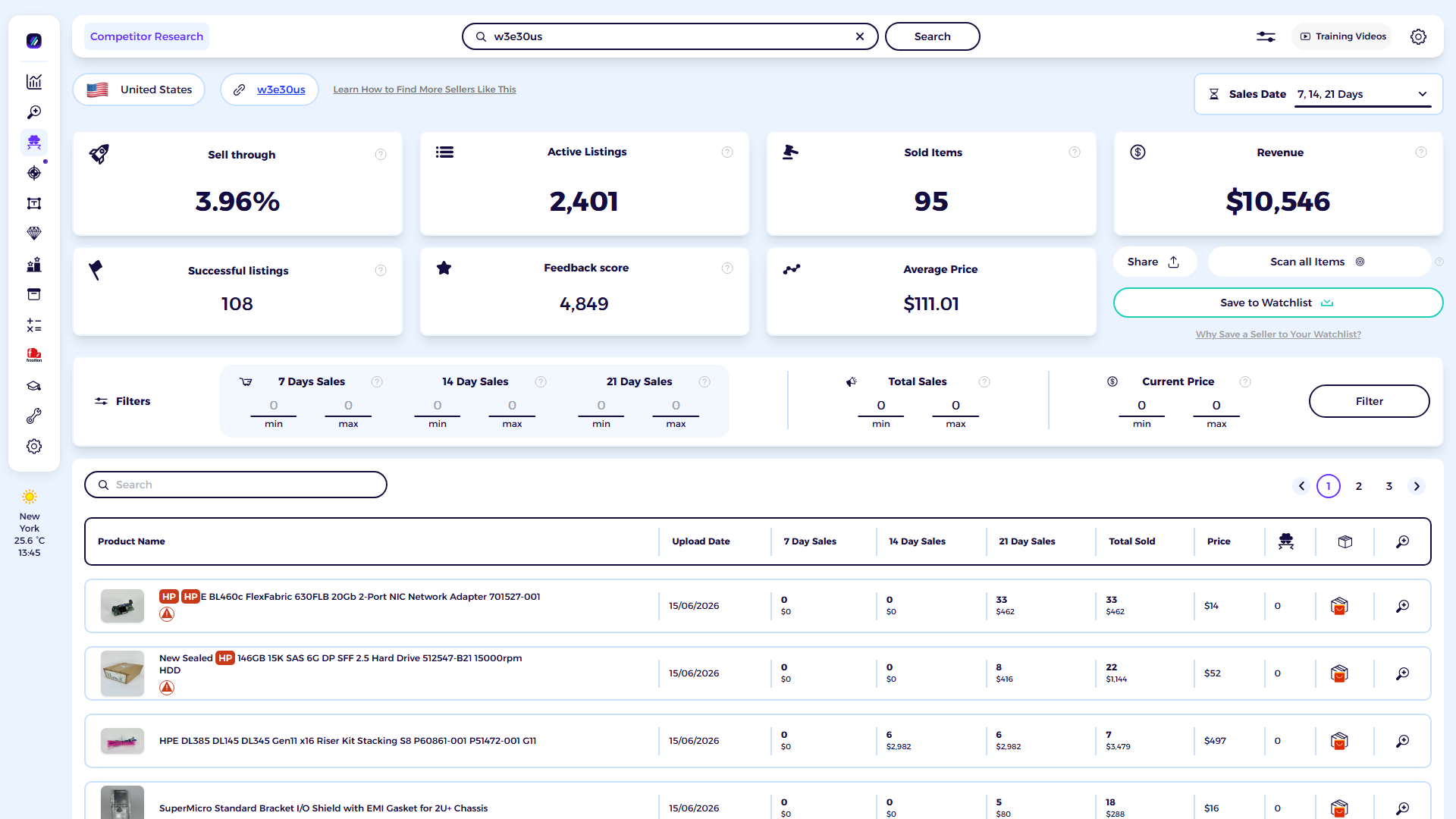Image resolution: width=1456 pixels, height=819 pixels.
Task: Click Save to Watchlist button
Action: pyautogui.click(x=1278, y=303)
